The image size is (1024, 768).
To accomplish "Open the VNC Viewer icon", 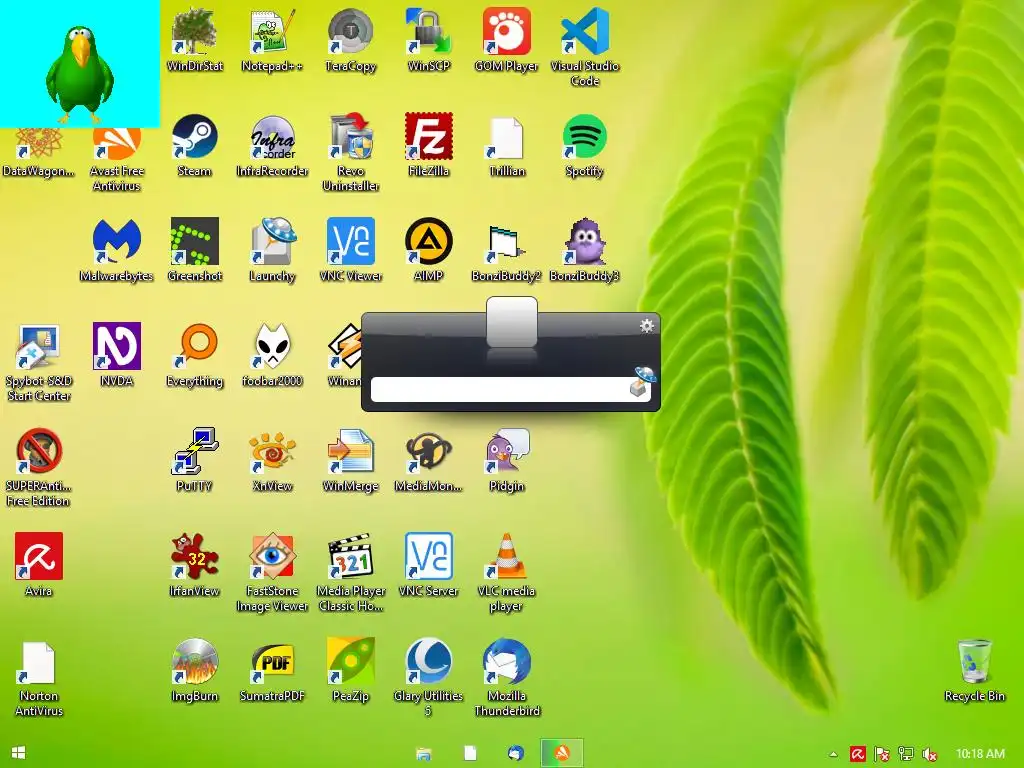I will (351, 249).
